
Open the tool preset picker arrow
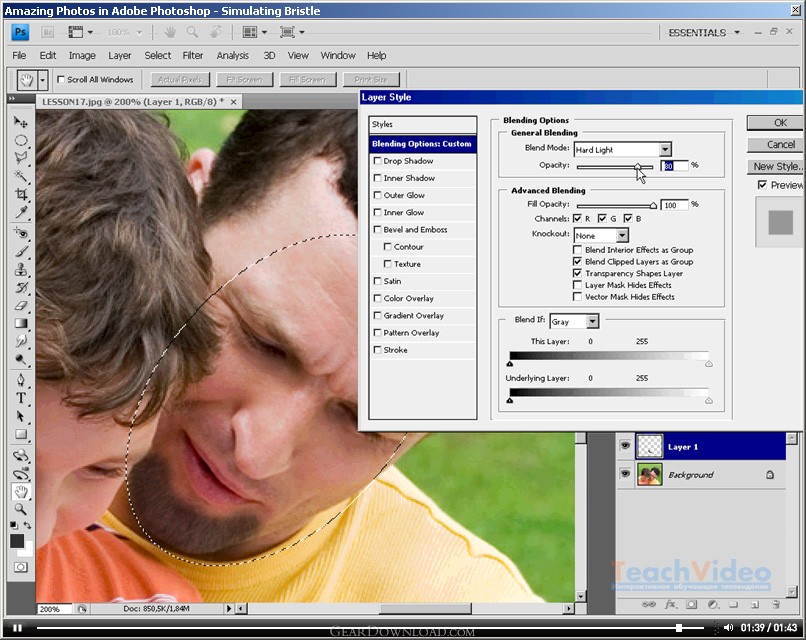point(42,80)
